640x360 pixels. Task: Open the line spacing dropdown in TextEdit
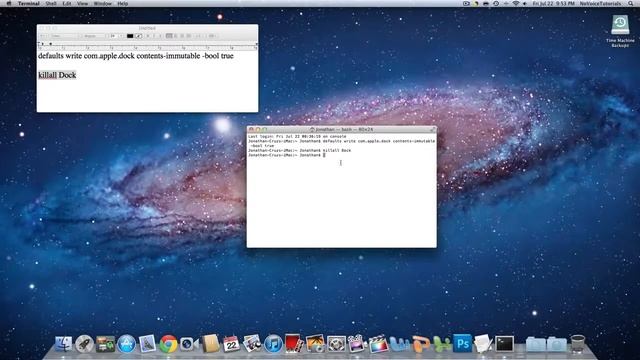coord(199,36)
